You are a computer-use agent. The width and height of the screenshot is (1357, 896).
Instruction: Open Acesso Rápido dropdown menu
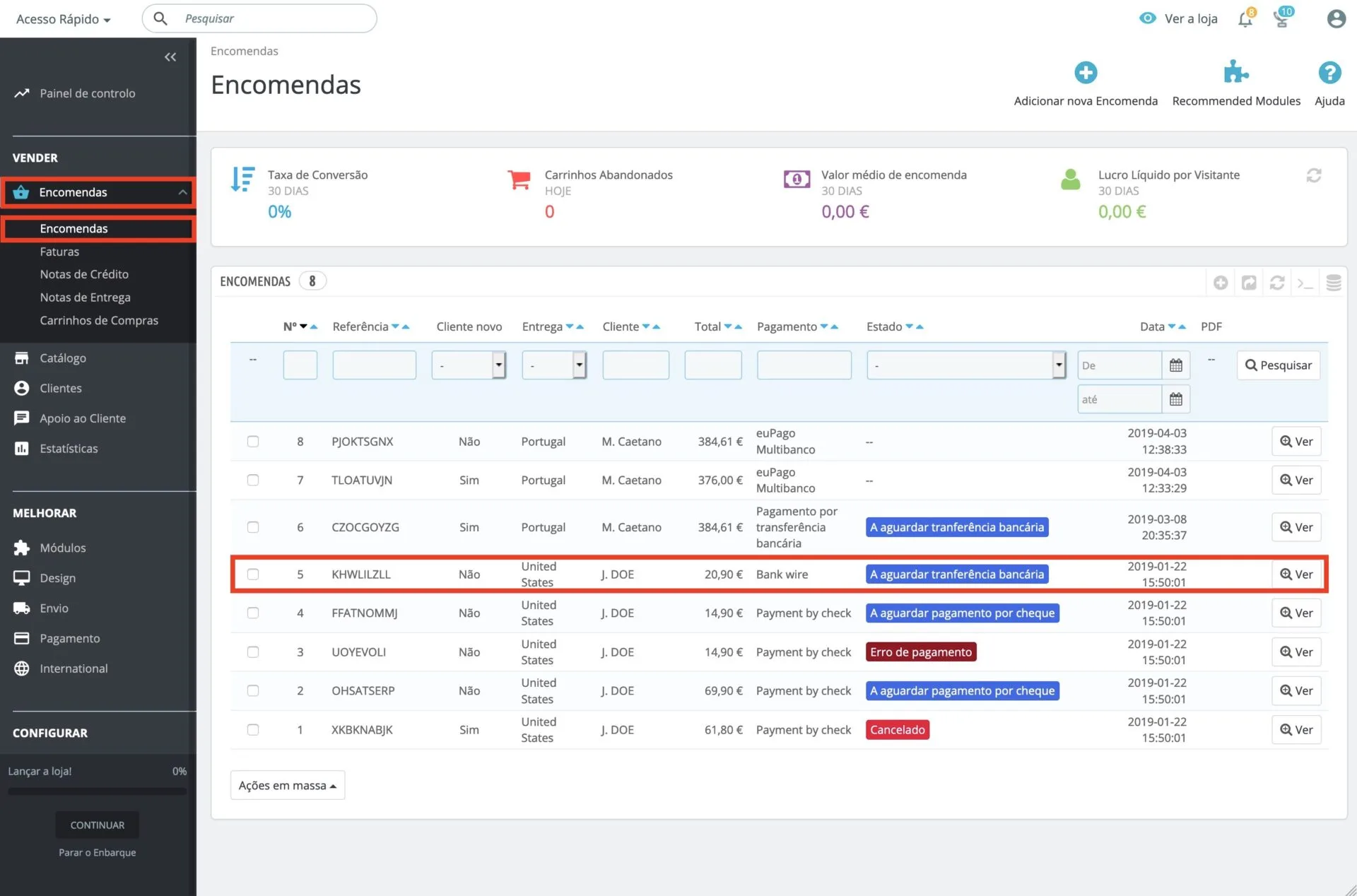coord(63,19)
